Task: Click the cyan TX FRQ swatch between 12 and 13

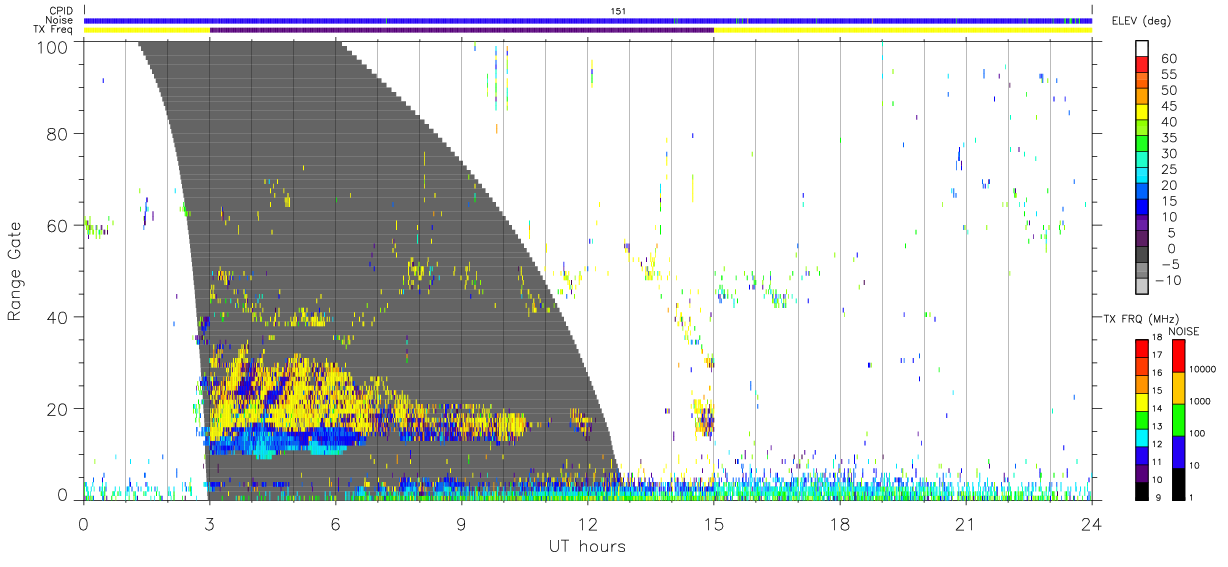Action: tap(1141, 437)
